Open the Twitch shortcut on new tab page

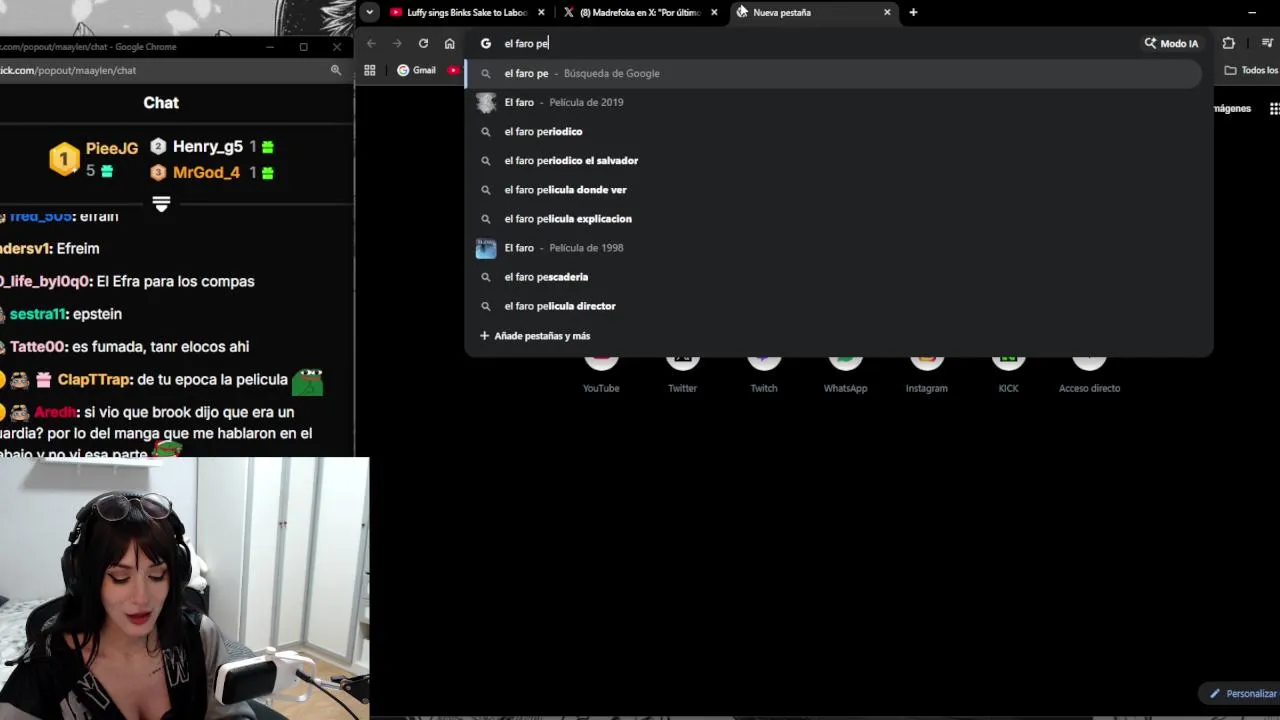coord(764,374)
